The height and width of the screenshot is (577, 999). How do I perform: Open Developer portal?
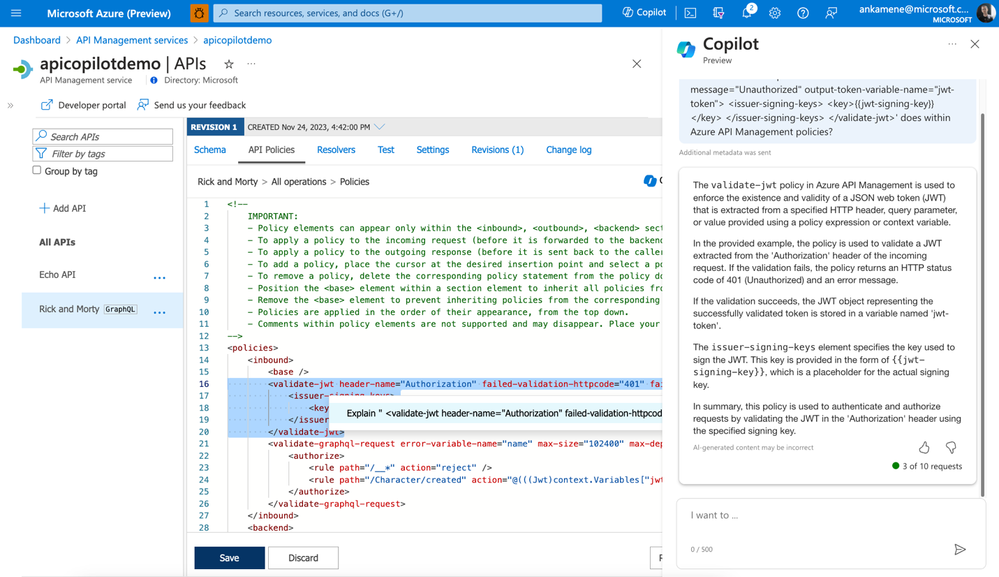tap(83, 105)
